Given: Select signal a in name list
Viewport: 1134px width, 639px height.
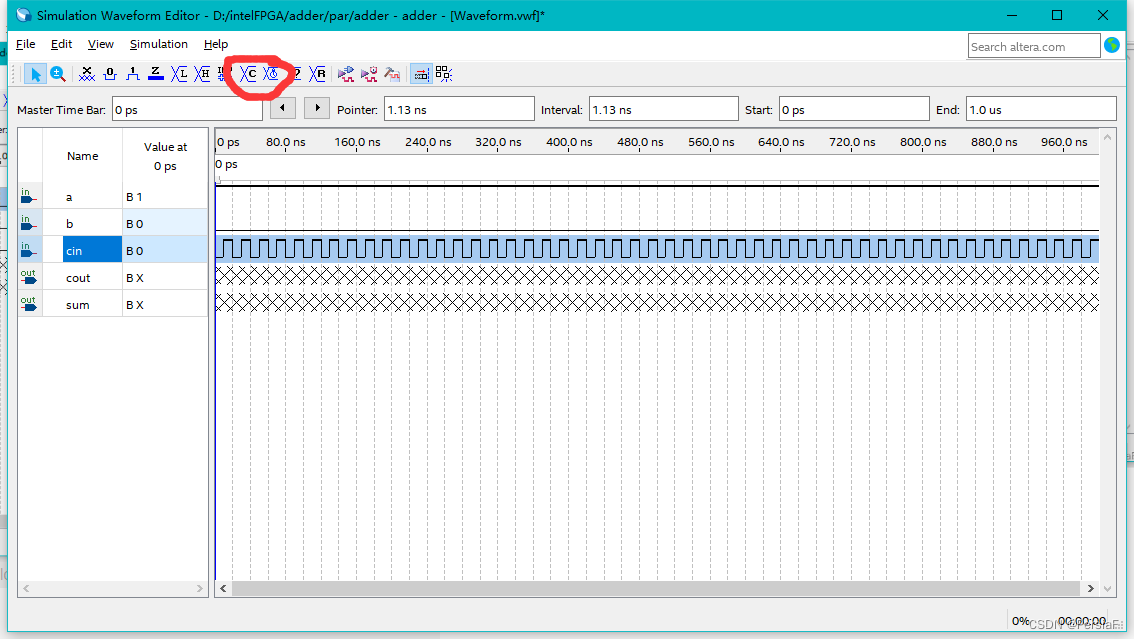Looking at the screenshot, I should coord(69,197).
